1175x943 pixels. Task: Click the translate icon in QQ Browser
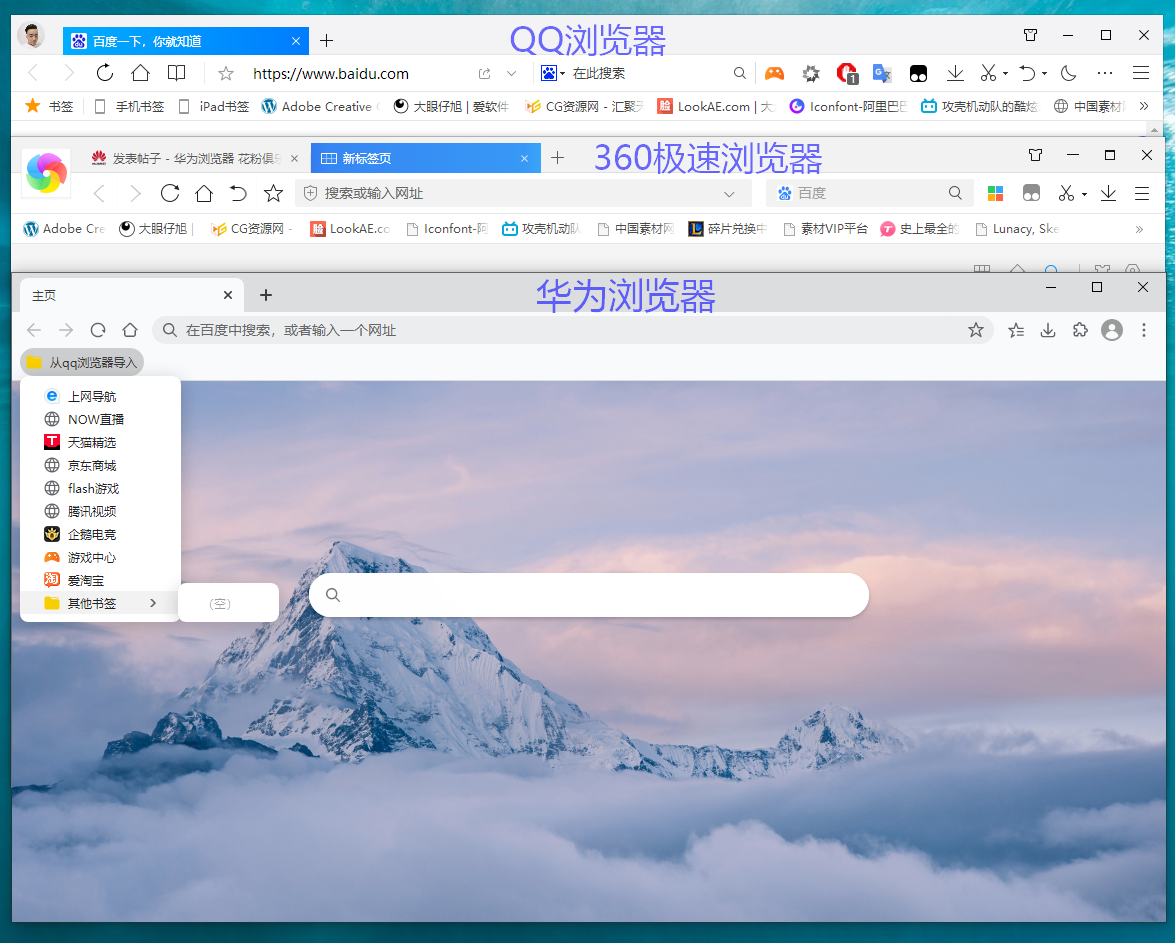882,73
